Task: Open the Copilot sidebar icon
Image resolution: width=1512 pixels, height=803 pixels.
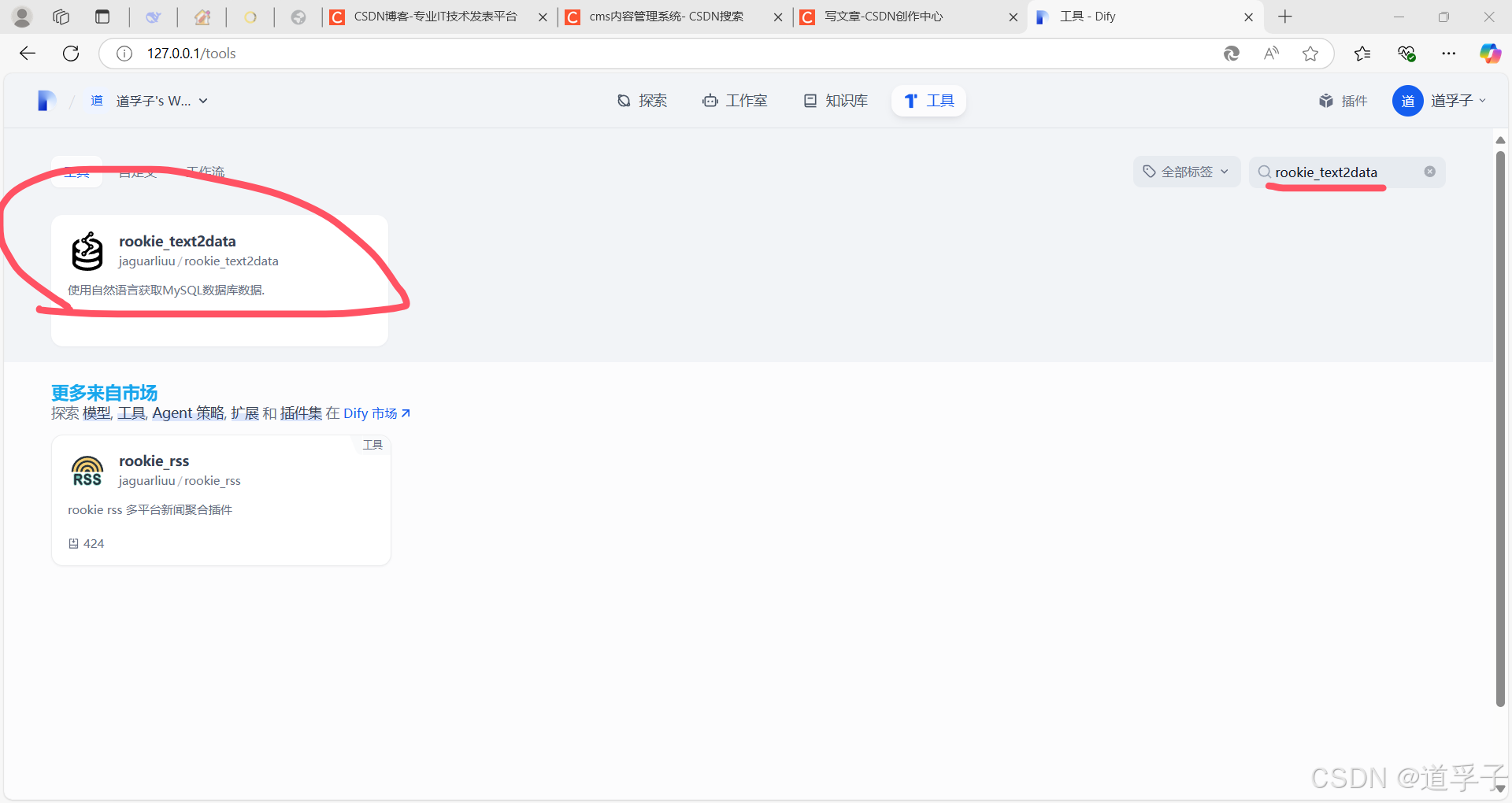Action: pos(1489,54)
